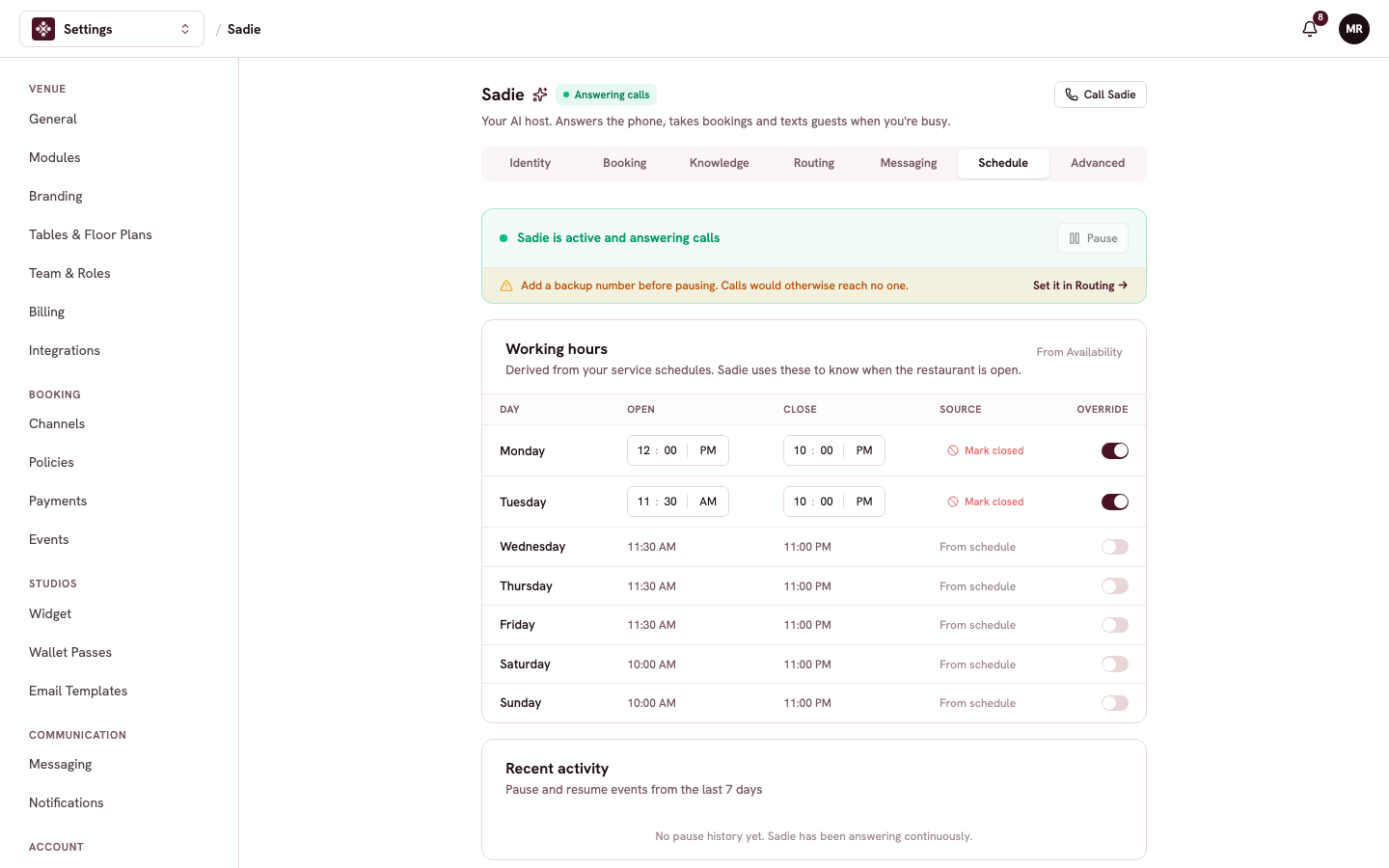Viewport: 1389px width, 868px height.
Task: Open the Knowledge tab
Action: pyautogui.click(x=720, y=163)
